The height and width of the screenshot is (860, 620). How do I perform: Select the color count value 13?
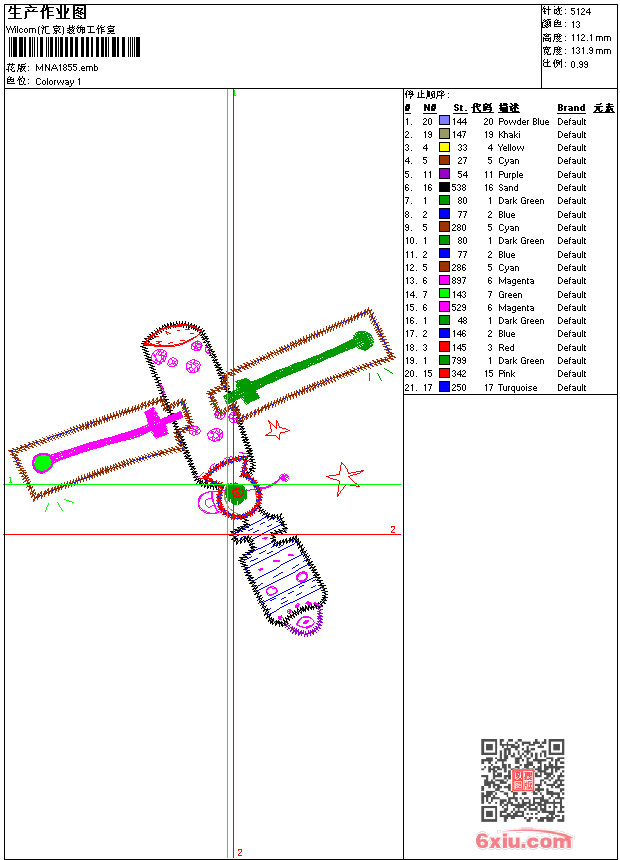(x=575, y=24)
